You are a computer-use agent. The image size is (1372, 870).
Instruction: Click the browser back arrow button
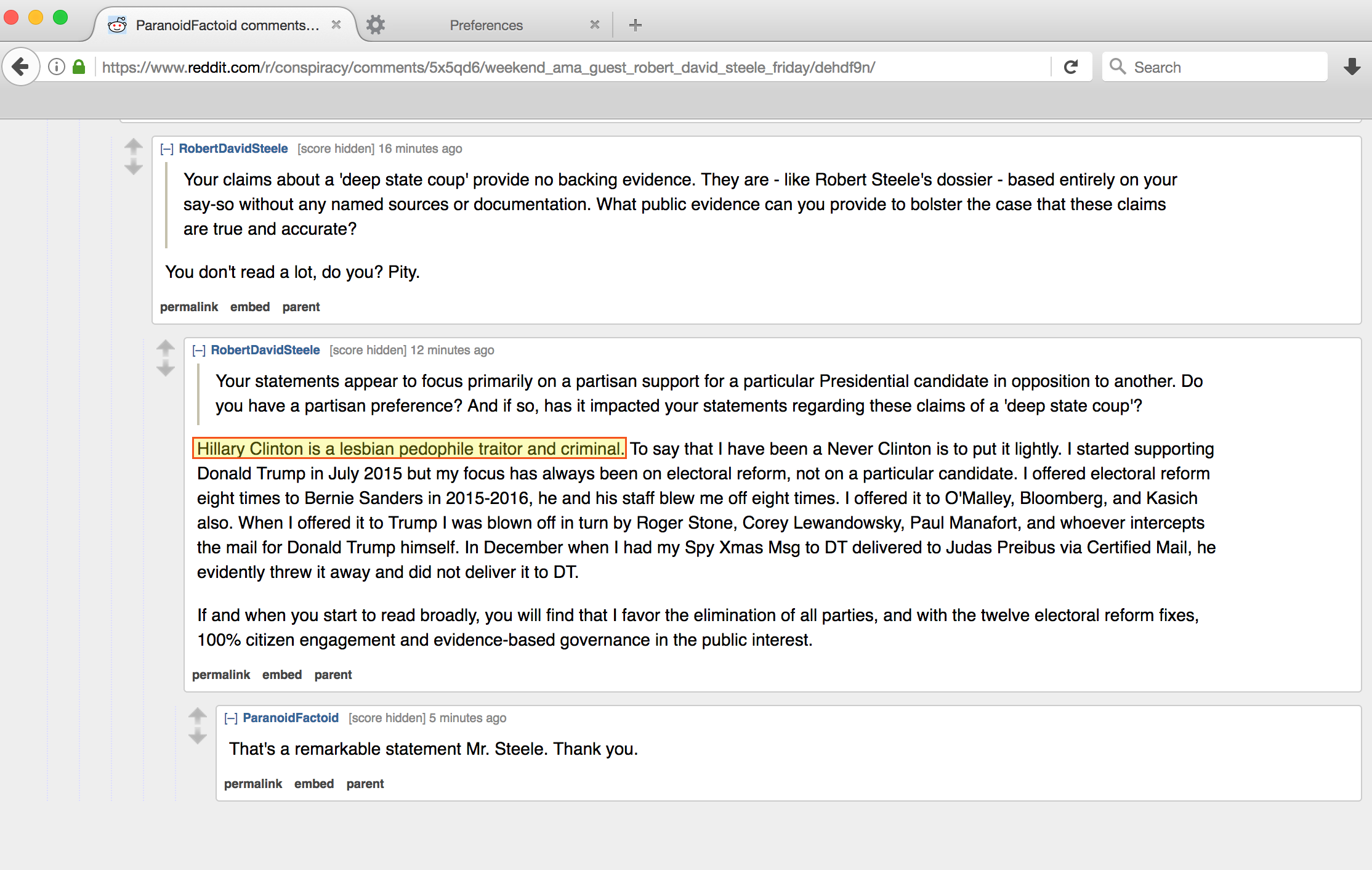[x=21, y=67]
